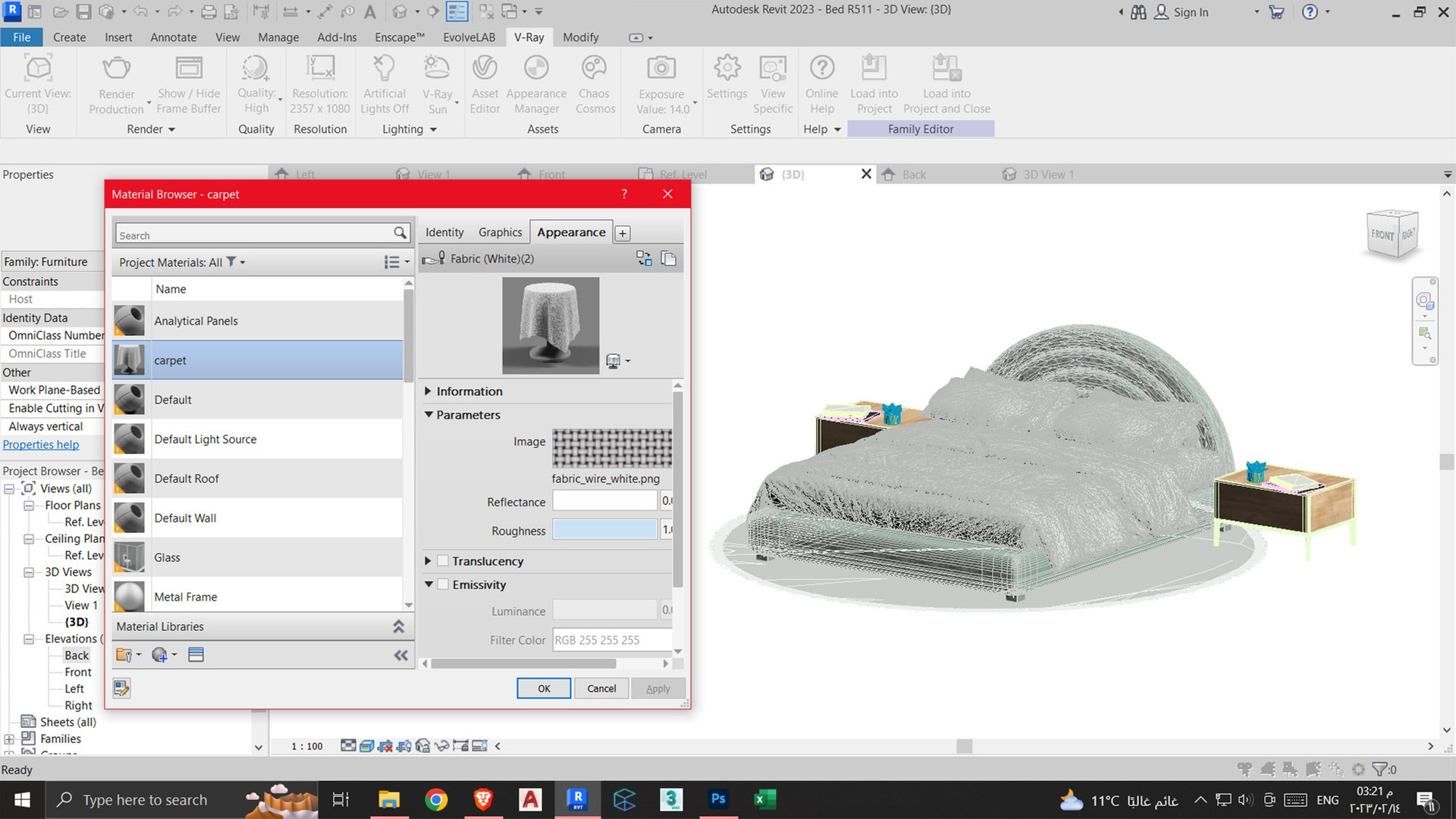Open Google Chrome from the taskbar
Image resolution: width=1456 pixels, height=819 pixels.
[436, 799]
